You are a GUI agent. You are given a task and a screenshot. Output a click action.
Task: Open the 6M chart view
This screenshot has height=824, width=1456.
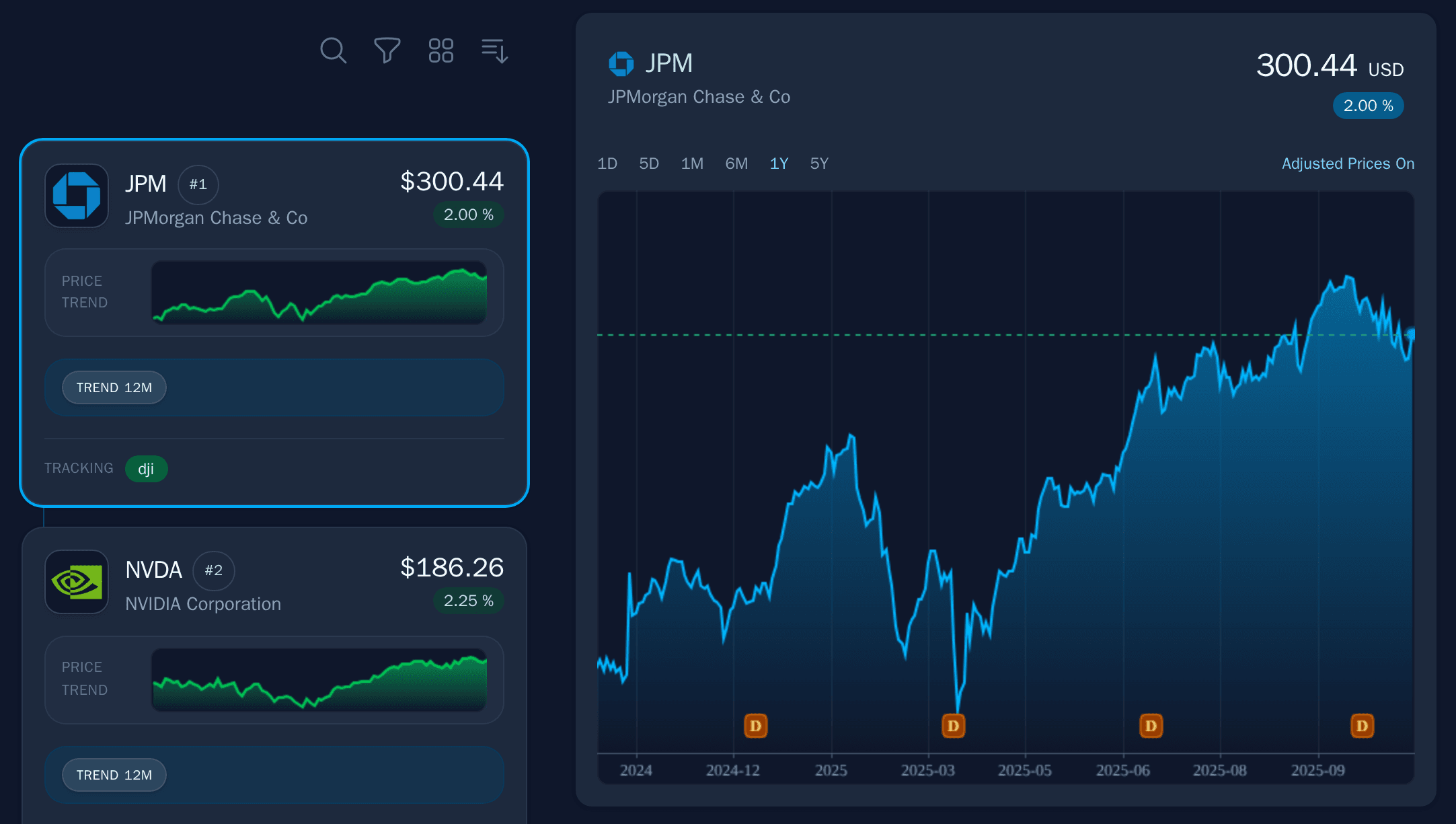pyautogui.click(x=736, y=163)
